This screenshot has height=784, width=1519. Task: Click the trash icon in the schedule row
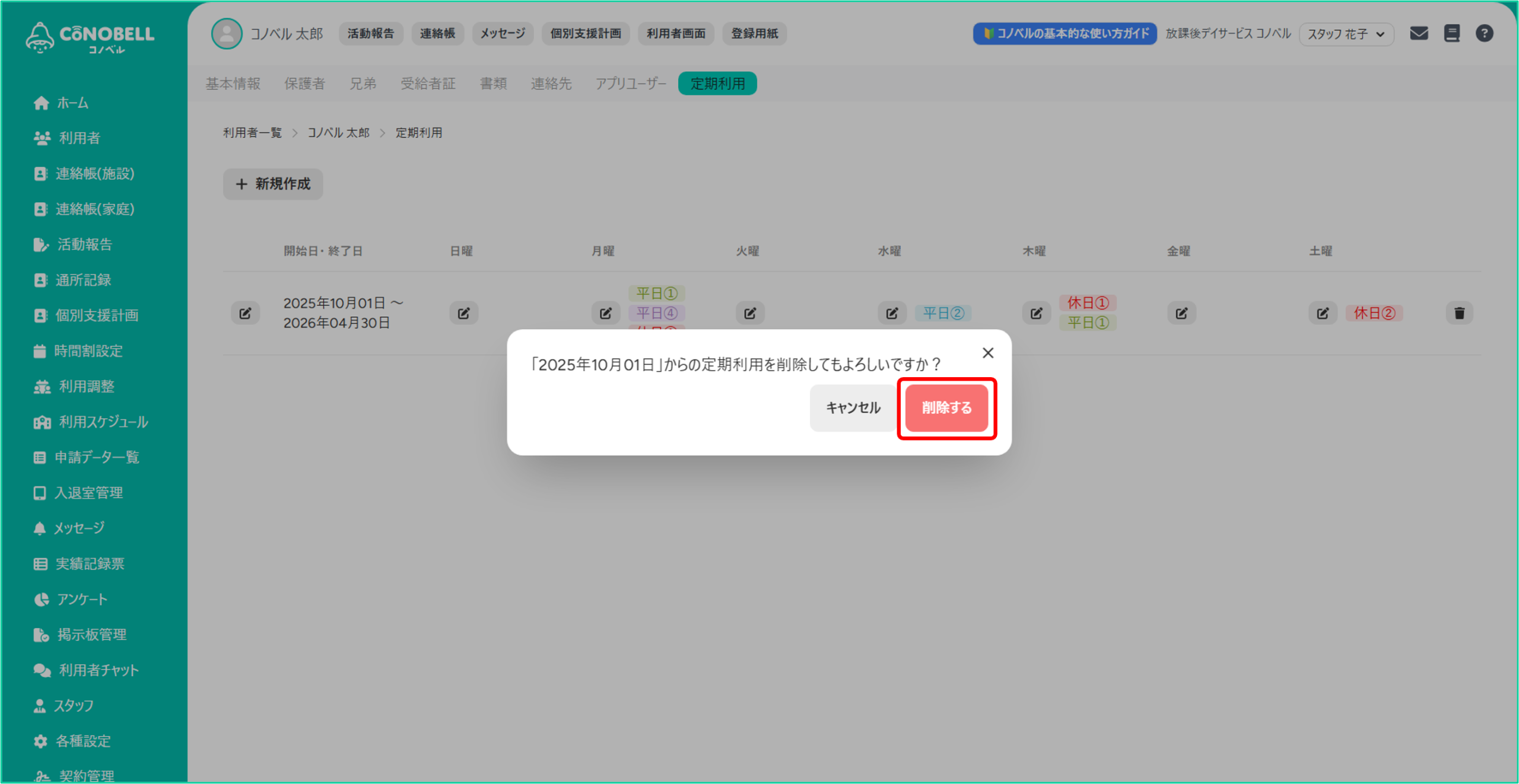(x=1459, y=313)
